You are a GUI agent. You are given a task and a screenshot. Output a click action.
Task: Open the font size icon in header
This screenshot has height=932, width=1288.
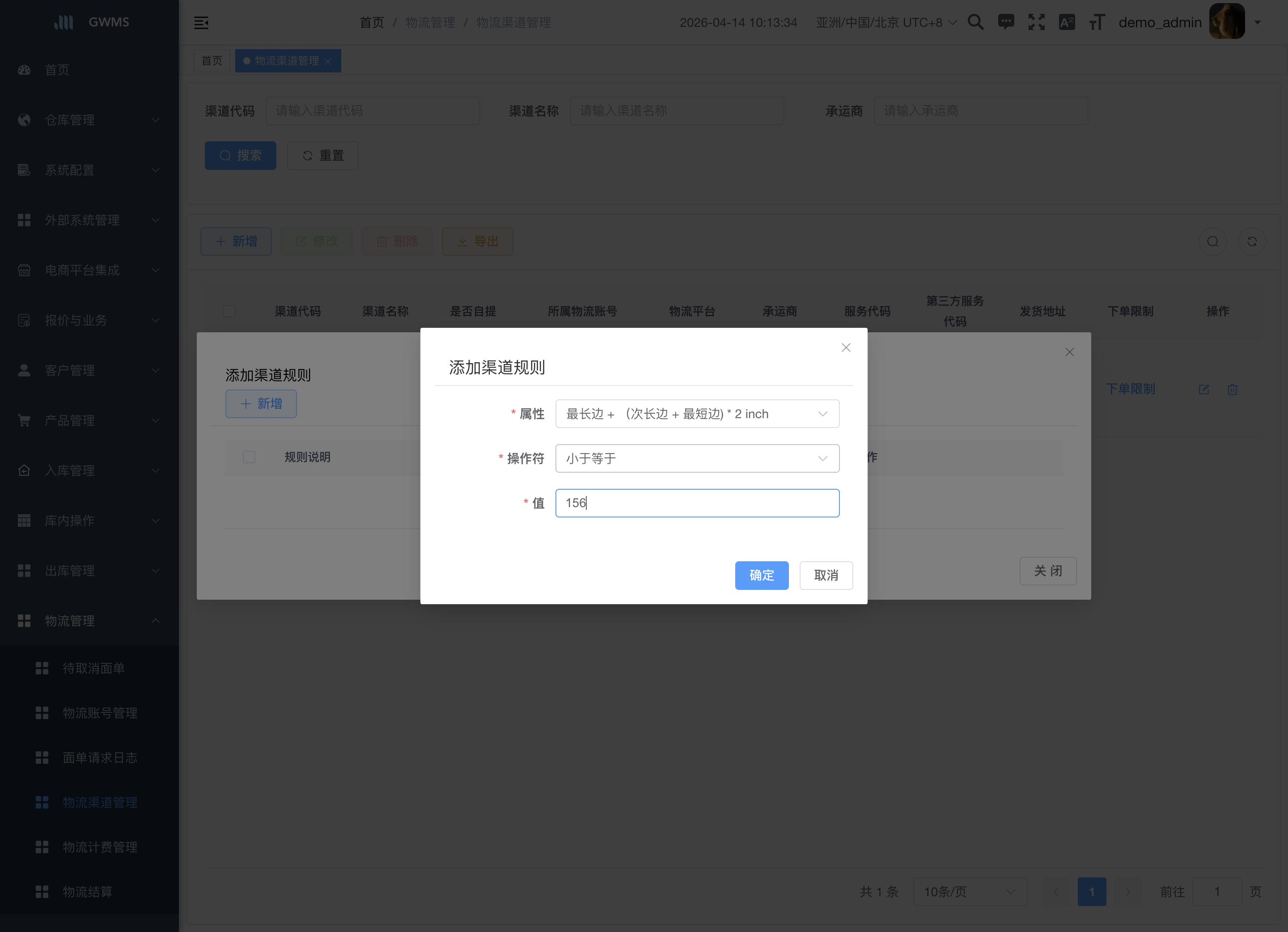pyautogui.click(x=1097, y=22)
